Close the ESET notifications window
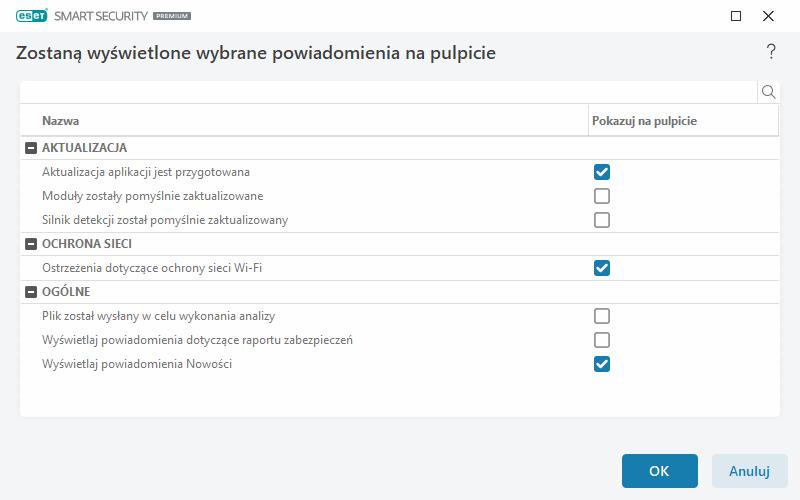 click(768, 16)
